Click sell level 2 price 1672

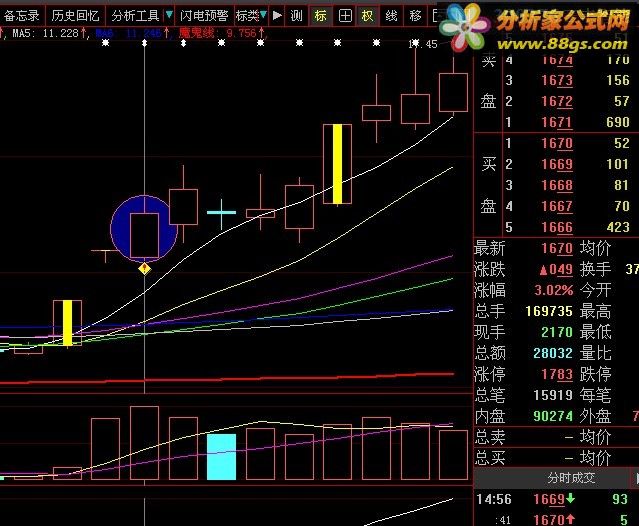557,101
